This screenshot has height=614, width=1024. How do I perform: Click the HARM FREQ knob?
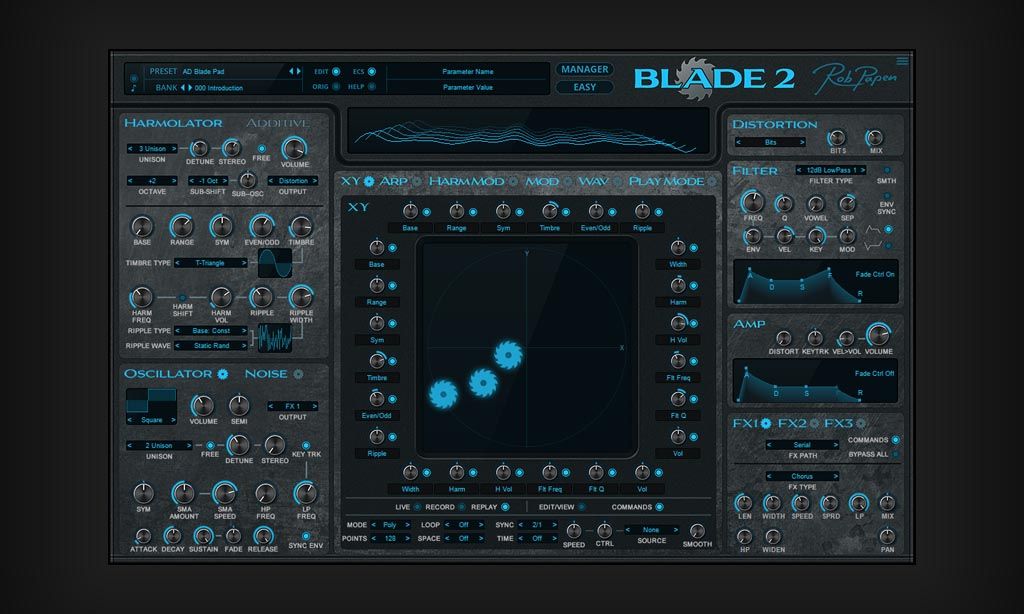coord(142,297)
